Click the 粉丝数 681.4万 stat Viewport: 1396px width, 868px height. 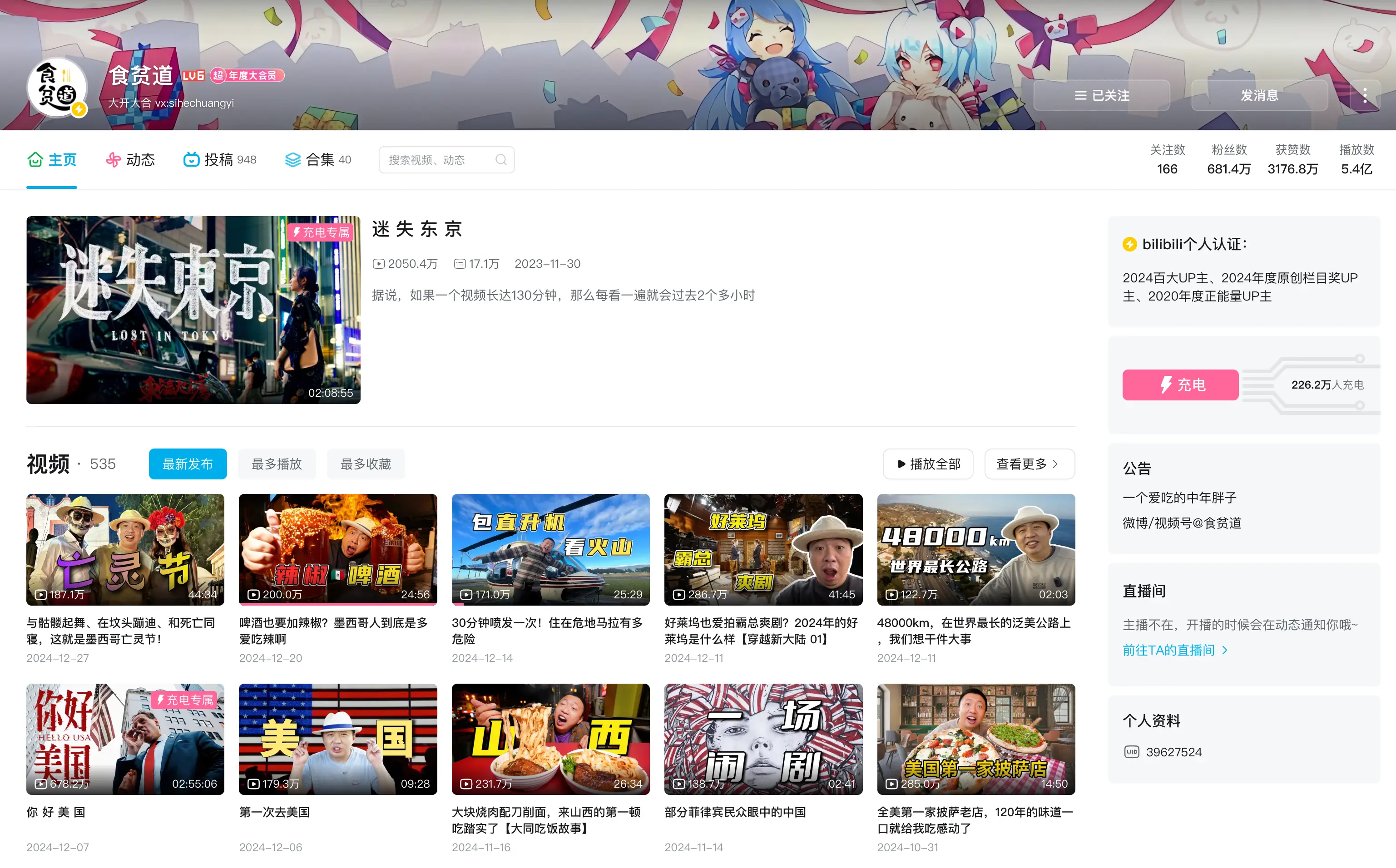point(1229,160)
